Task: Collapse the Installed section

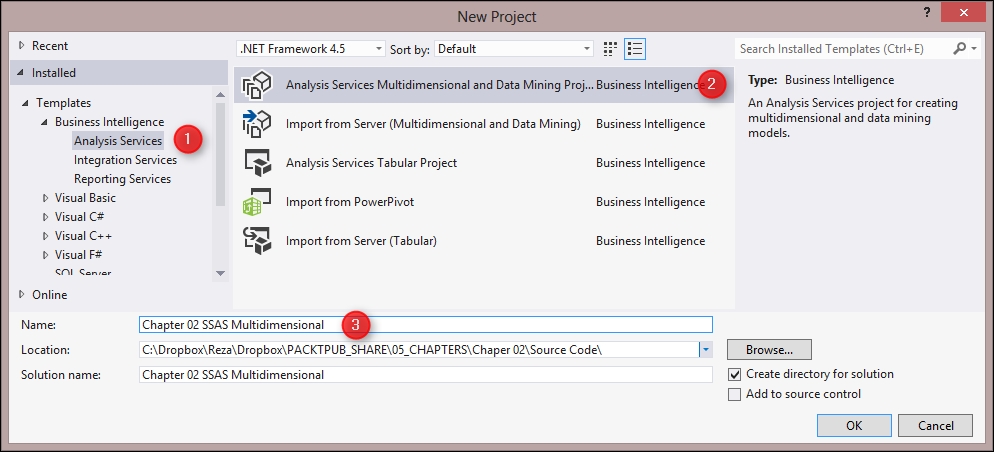Action: point(22,73)
